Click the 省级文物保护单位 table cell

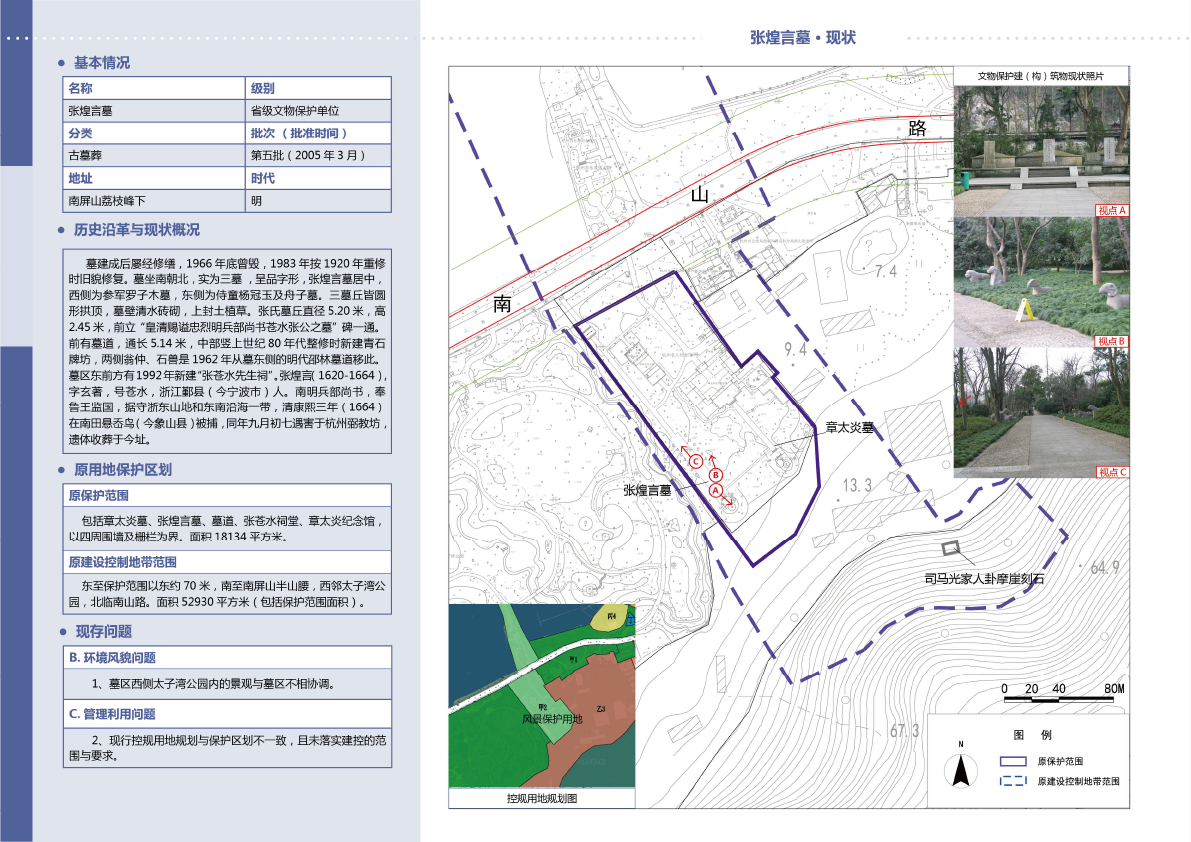pos(318,111)
